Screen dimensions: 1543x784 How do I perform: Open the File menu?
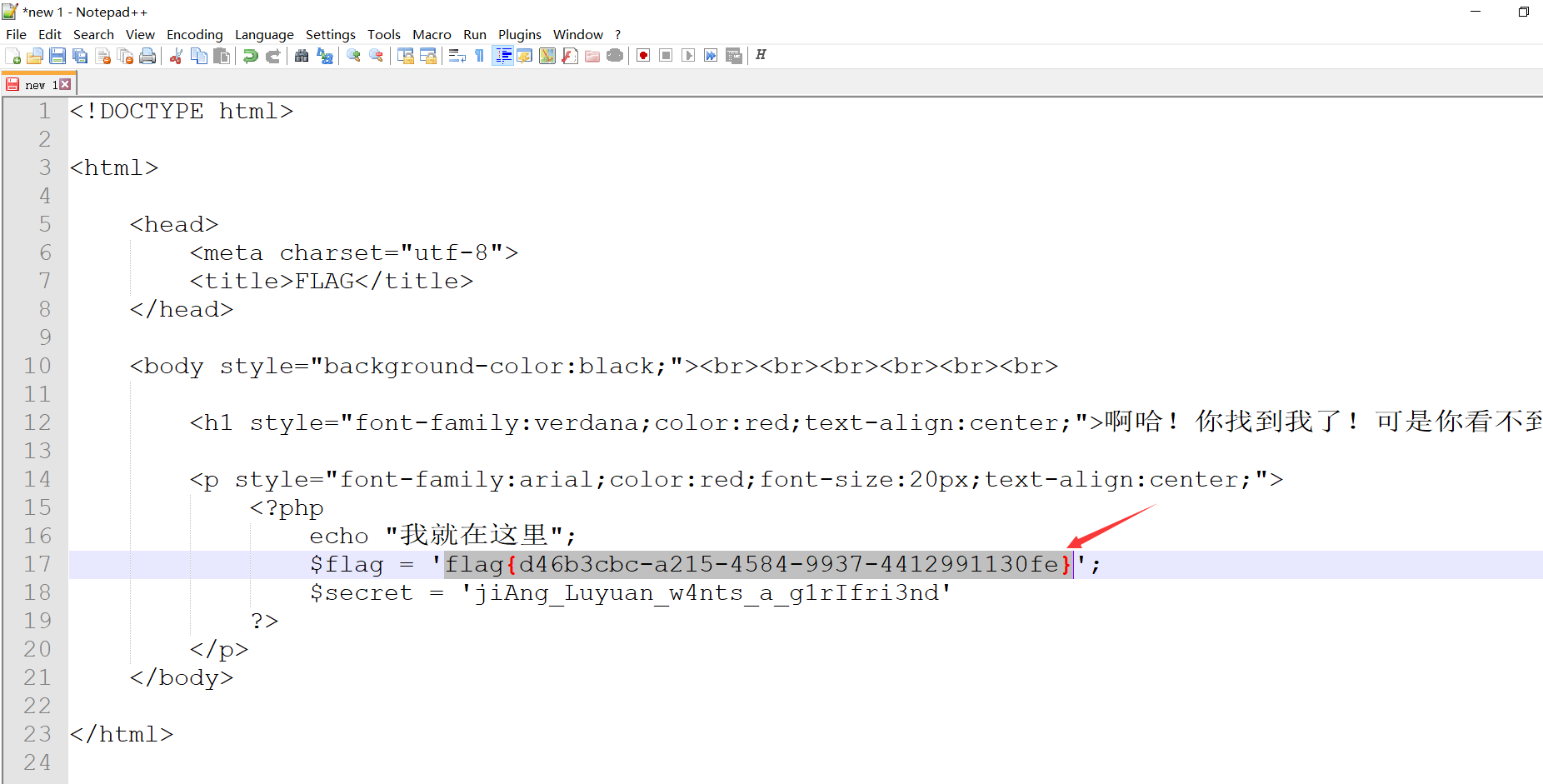(16, 34)
